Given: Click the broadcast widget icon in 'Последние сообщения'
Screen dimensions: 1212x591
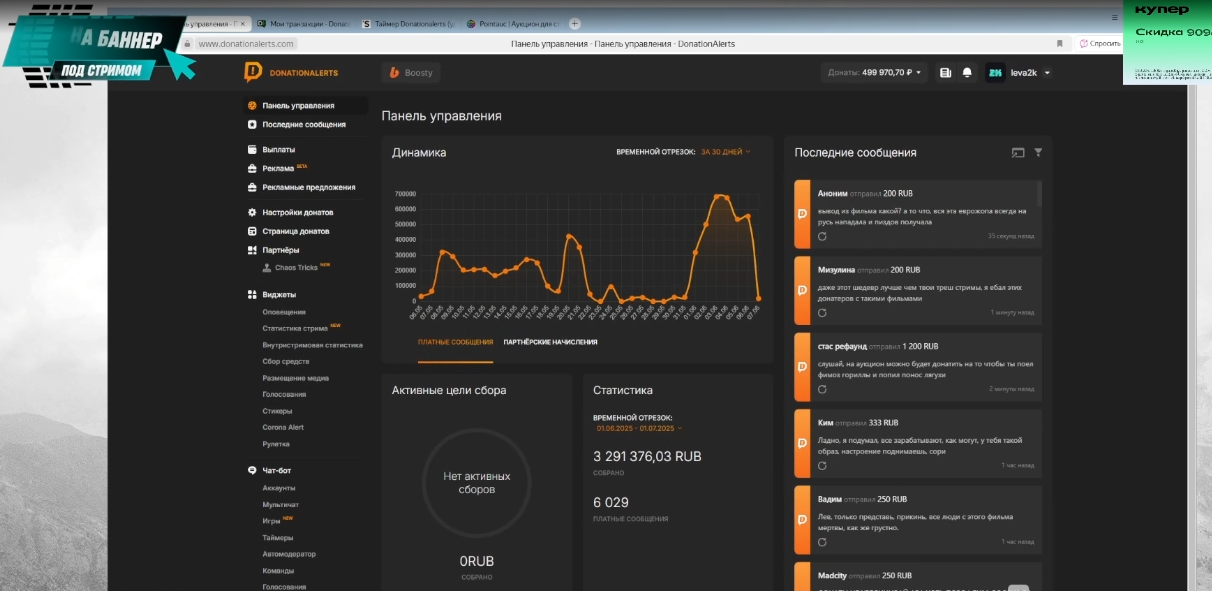Looking at the screenshot, I should (1018, 153).
